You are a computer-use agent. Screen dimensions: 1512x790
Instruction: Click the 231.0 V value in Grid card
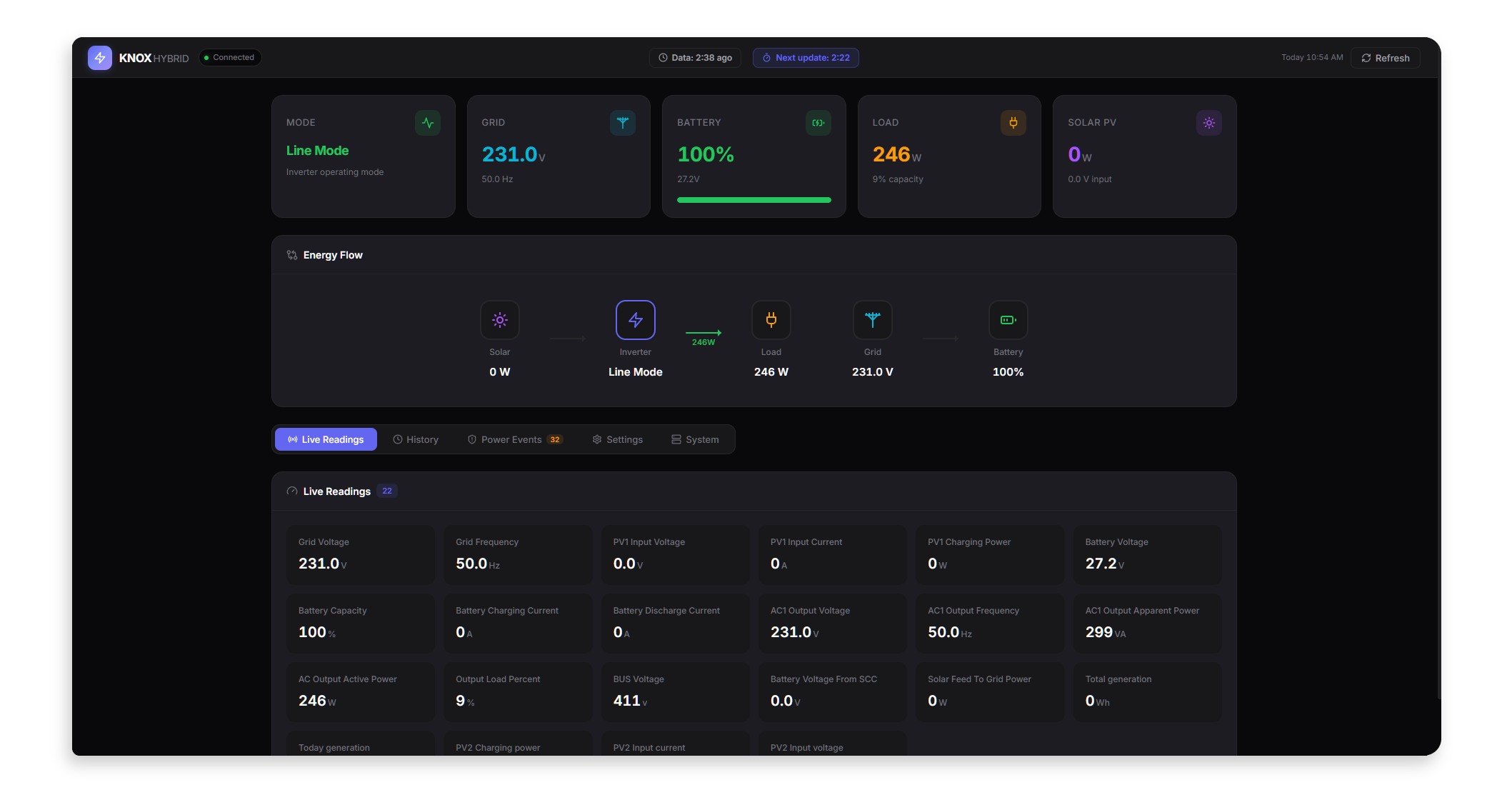[x=514, y=154]
